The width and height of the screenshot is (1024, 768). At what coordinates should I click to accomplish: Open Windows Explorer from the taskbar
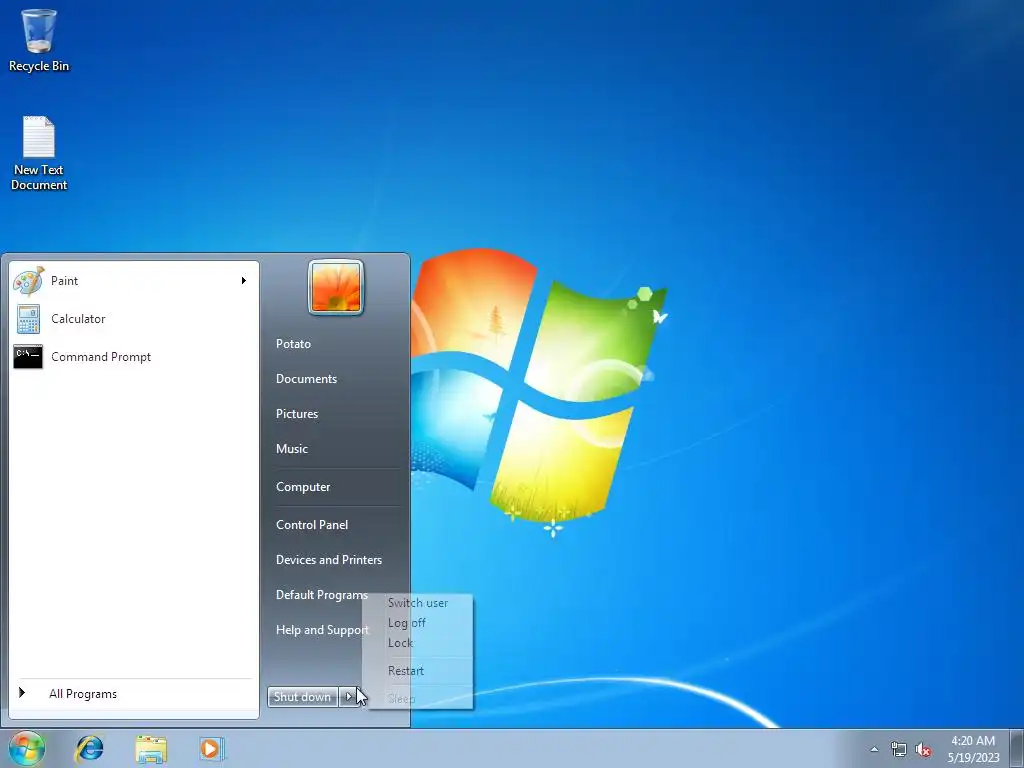pyautogui.click(x=151, y=748)
